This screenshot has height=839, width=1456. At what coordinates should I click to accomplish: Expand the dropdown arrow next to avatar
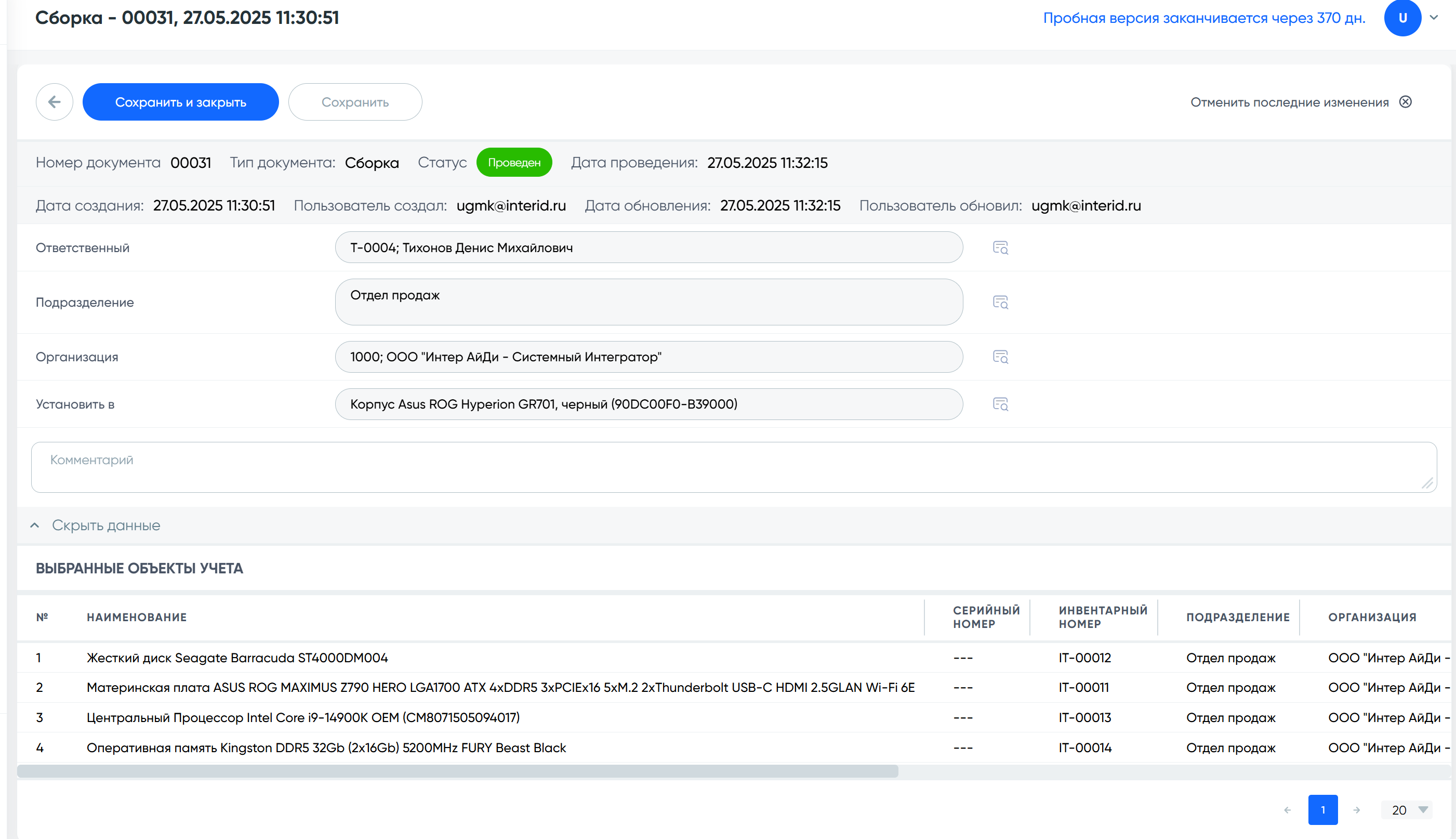1434,18
